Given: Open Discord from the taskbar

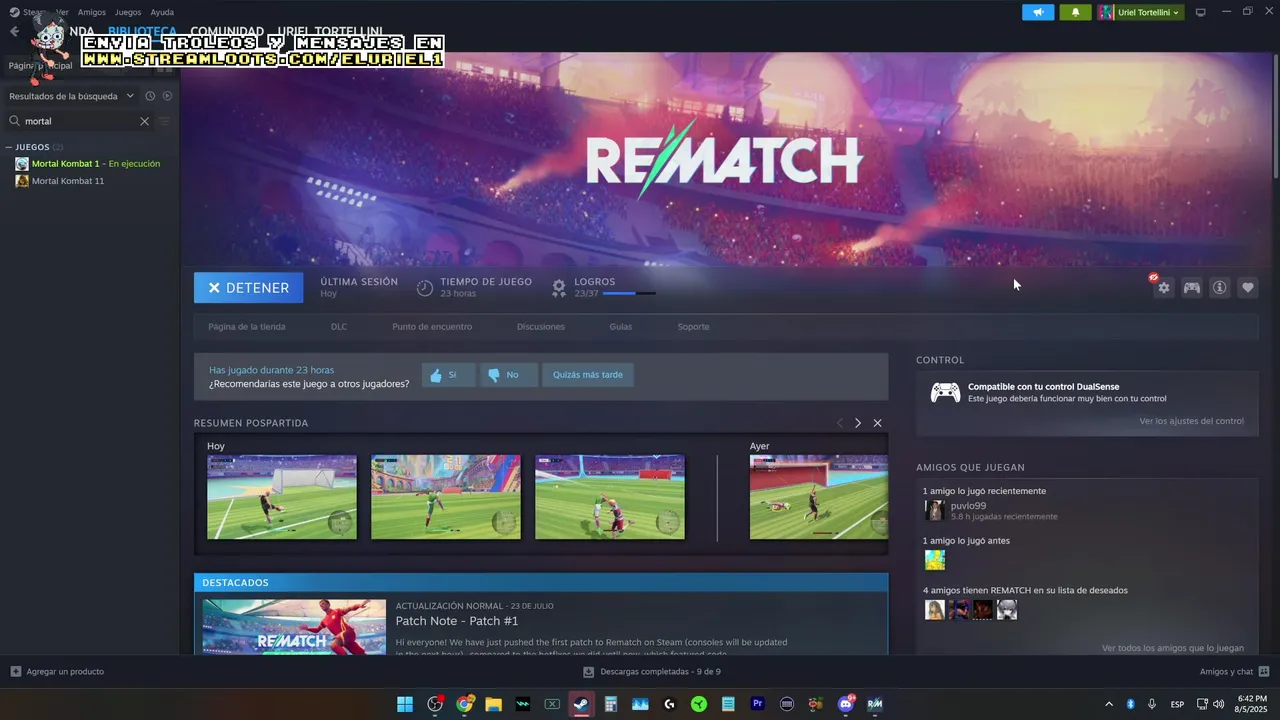Looking at the screenshot, I should [x=846, y=704].
